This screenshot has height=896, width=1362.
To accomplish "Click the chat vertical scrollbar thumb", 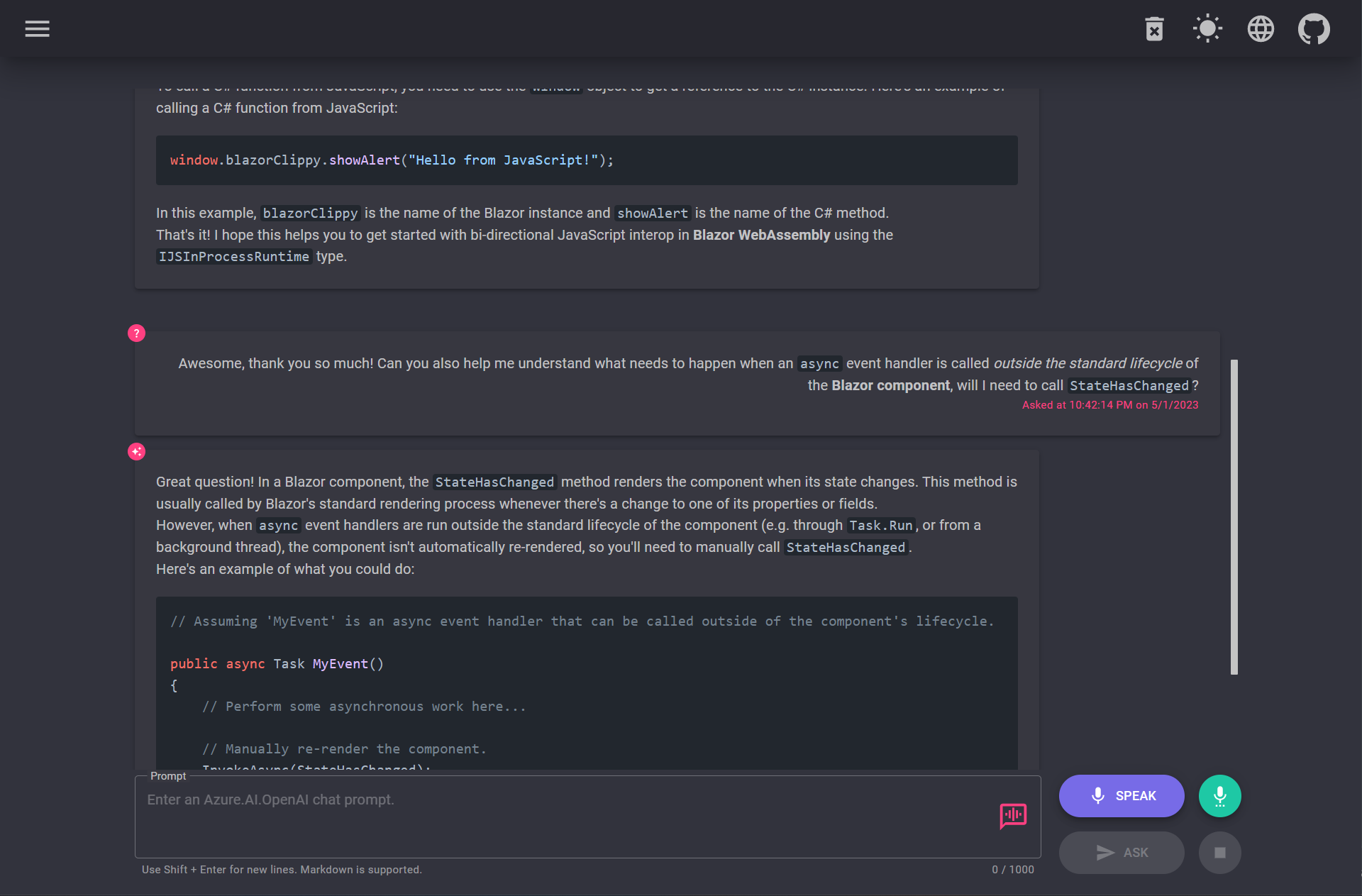I will coord(1234,516).
